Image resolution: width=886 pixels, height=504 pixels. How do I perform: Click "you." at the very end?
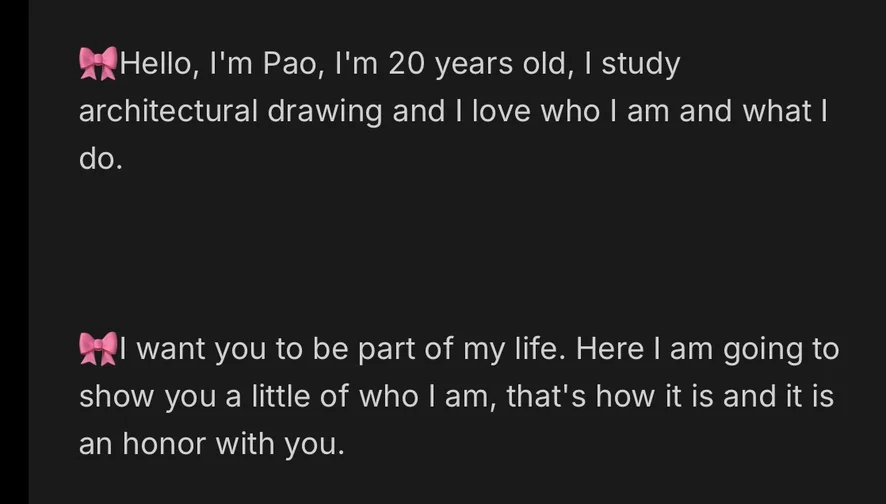click(314, 443)
